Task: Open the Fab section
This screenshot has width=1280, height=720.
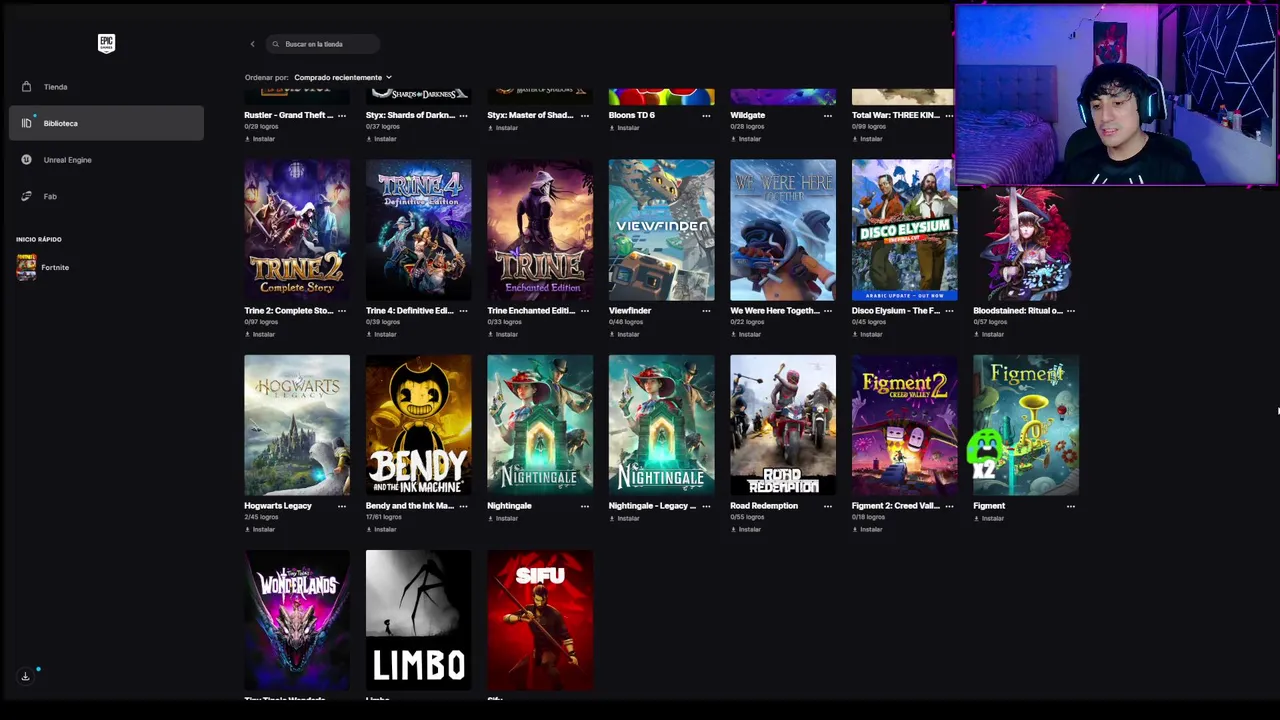Action: 50,196
